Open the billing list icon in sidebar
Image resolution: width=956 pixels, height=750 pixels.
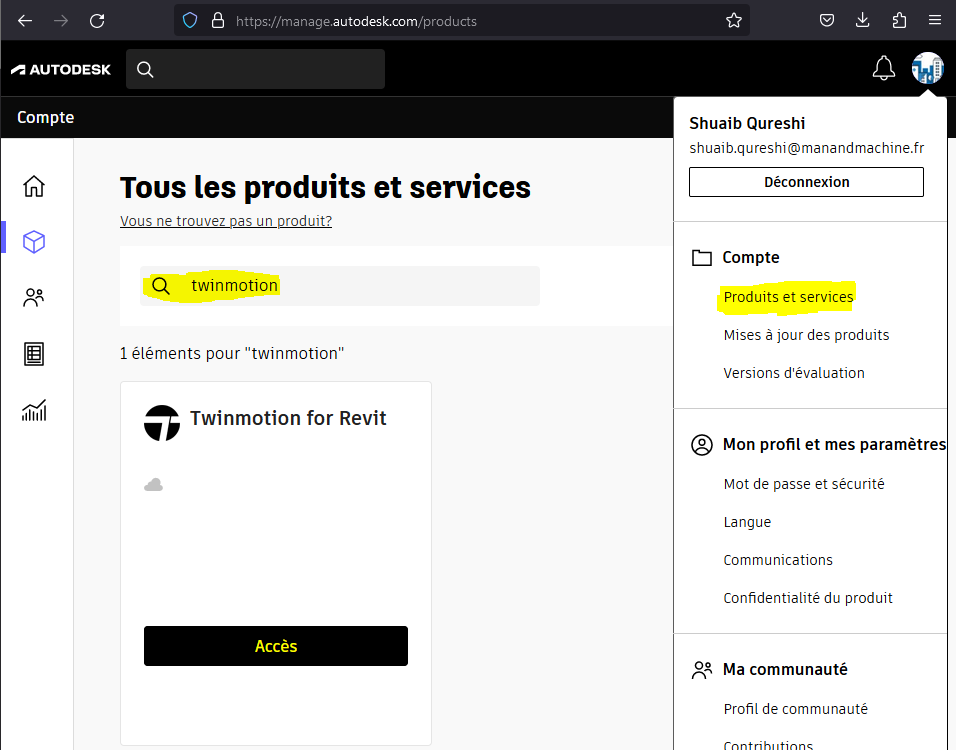point(34,354)
